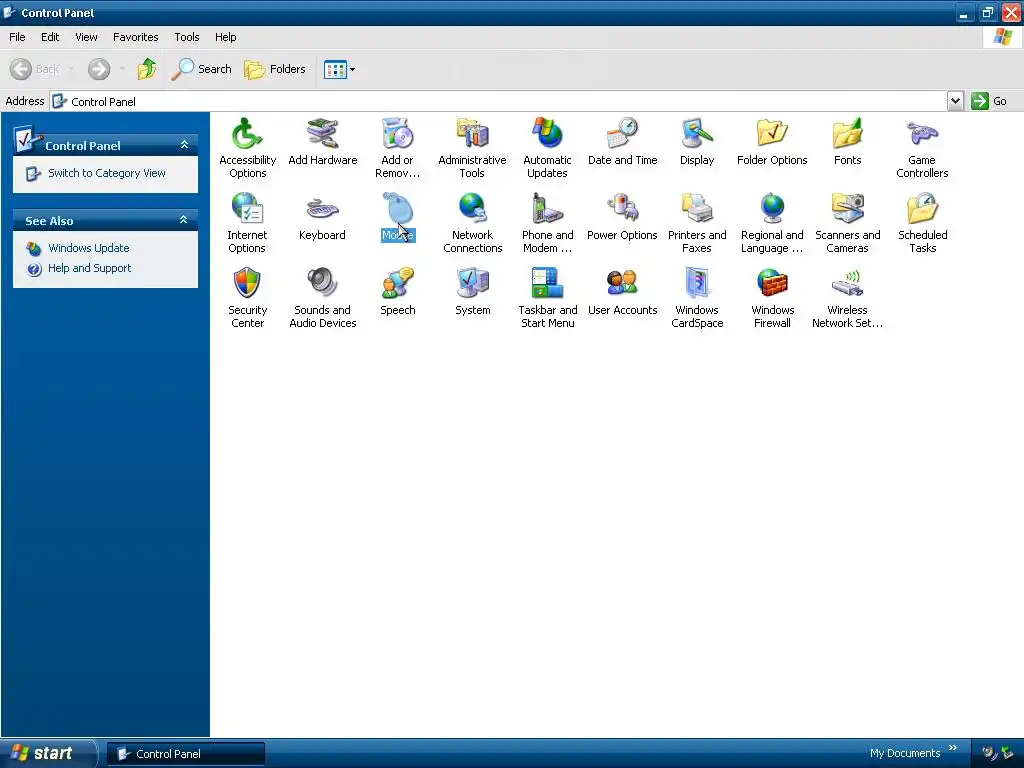Click the Up folder toolbar button
The height and width of the screenshot is (768, 1024).
click(x=147, y=69)
